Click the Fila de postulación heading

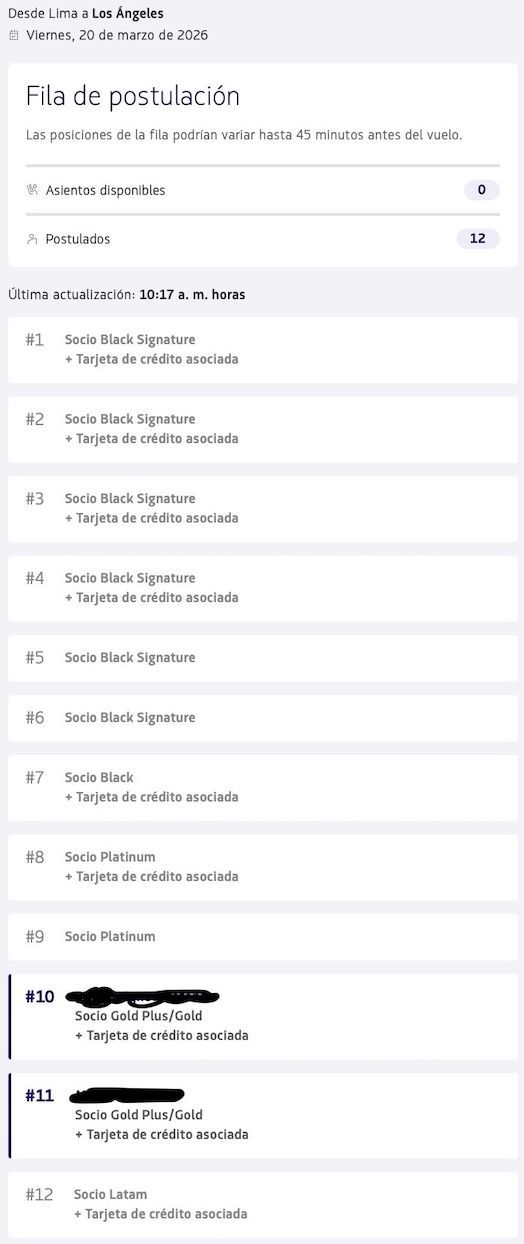coord(133,97)
